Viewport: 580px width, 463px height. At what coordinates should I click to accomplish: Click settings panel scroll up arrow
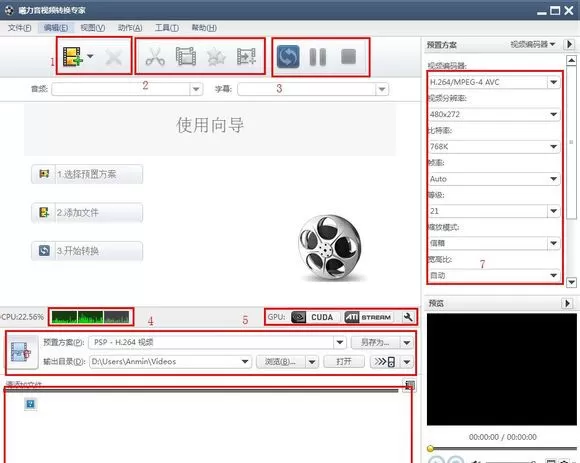click(x=571, y=60)
